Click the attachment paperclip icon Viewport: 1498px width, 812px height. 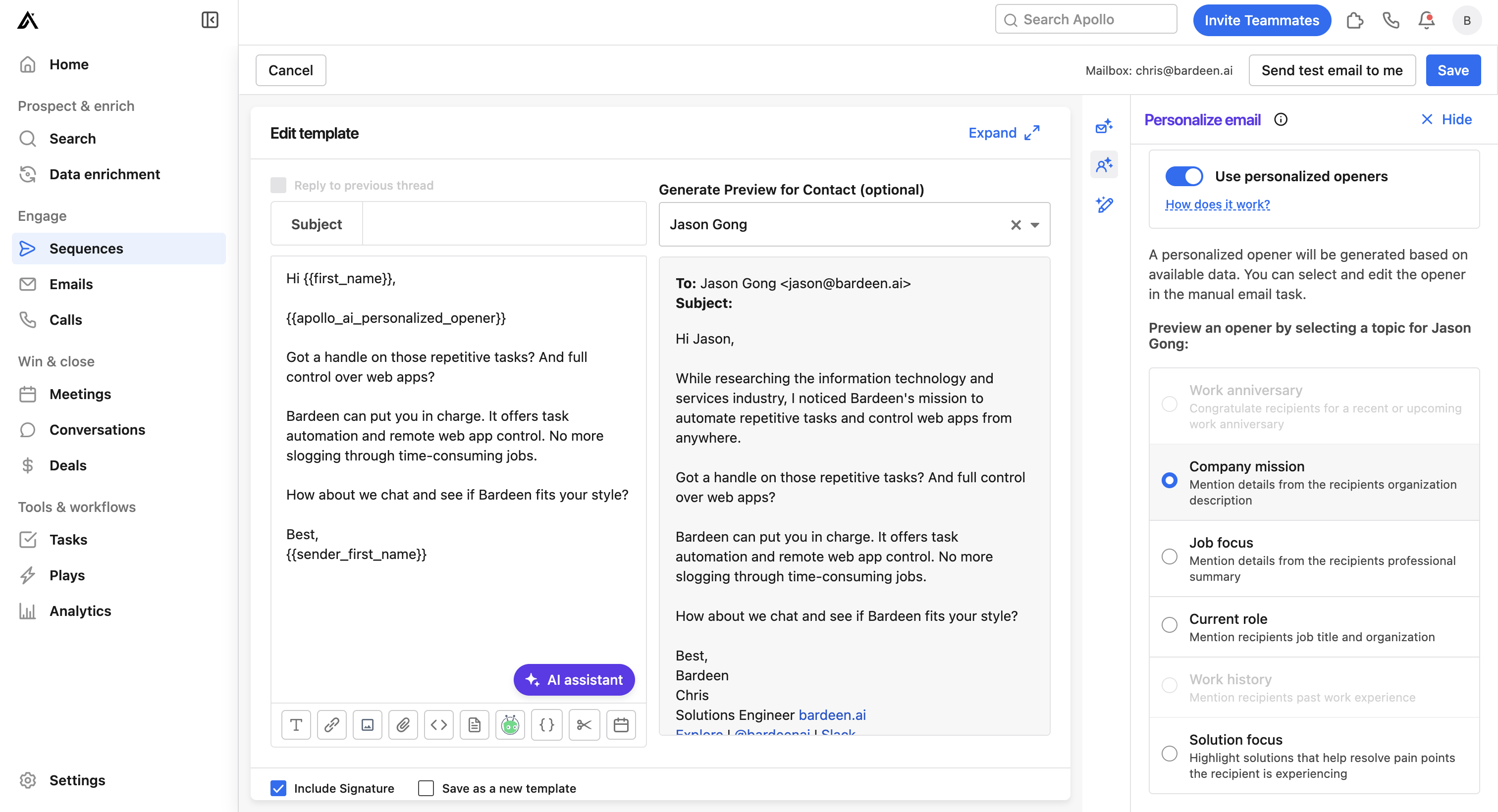tap(403, 725)
